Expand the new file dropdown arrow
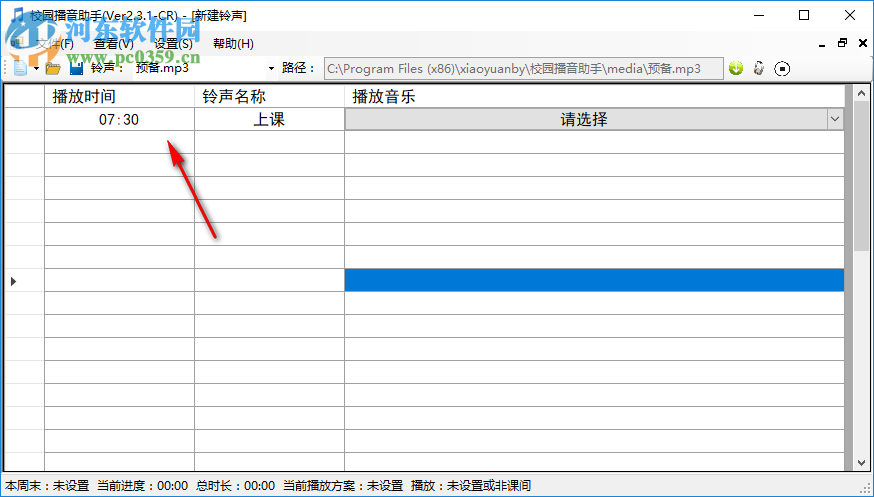 tap(36, 69)
